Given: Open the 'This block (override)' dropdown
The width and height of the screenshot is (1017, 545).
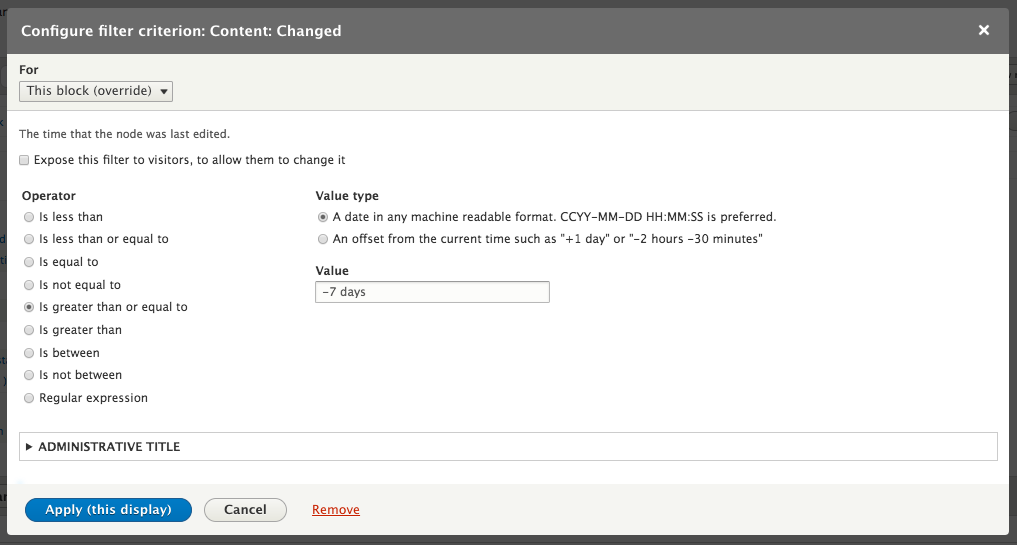Looking at the screenshot, I should pyautogui.click(x=96, y=91).
